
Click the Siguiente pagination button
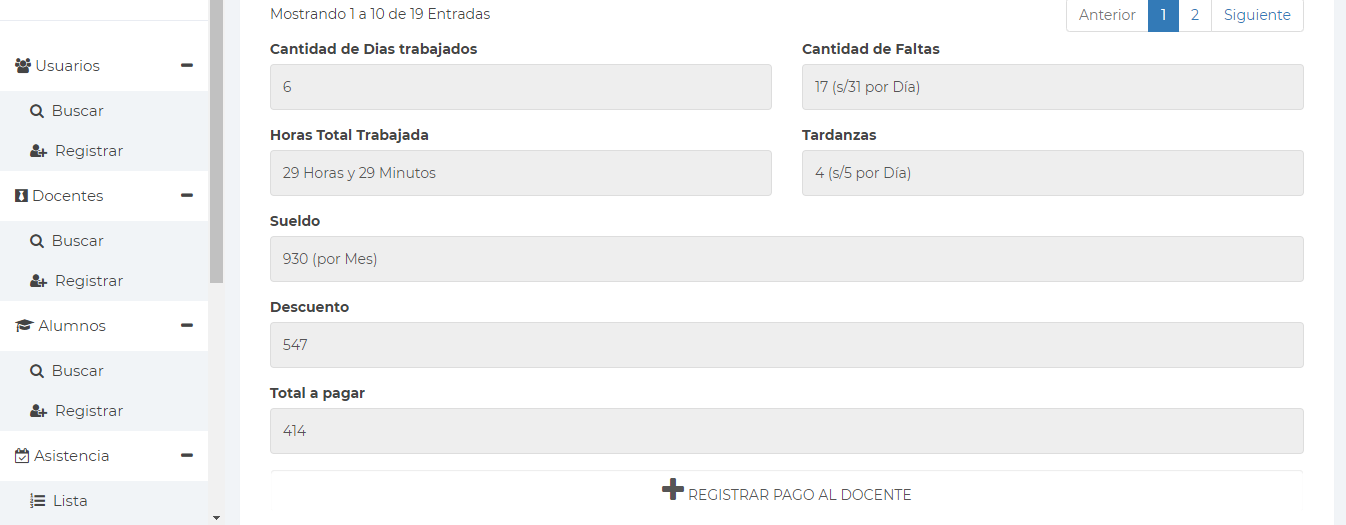(1257, 15)
